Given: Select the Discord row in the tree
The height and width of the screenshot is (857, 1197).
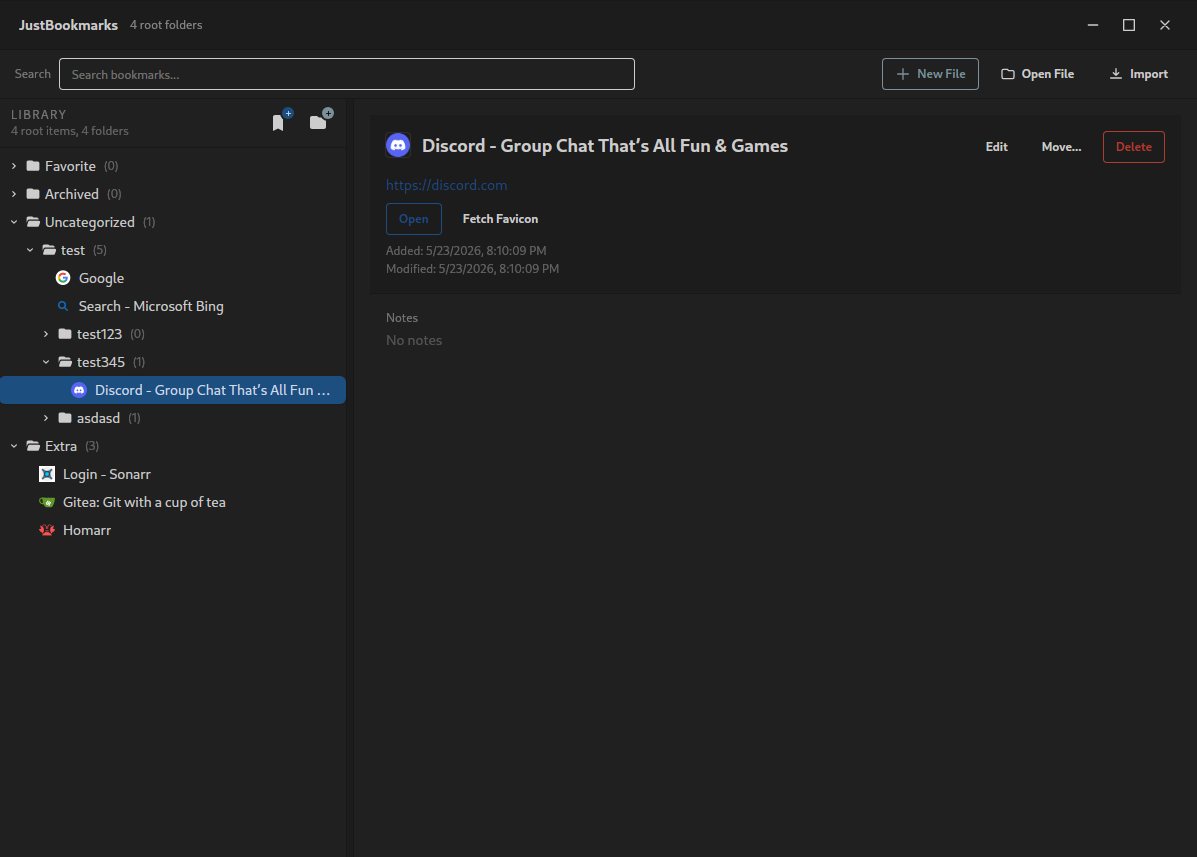Looking at the screenshot, I should coord(173,390).
